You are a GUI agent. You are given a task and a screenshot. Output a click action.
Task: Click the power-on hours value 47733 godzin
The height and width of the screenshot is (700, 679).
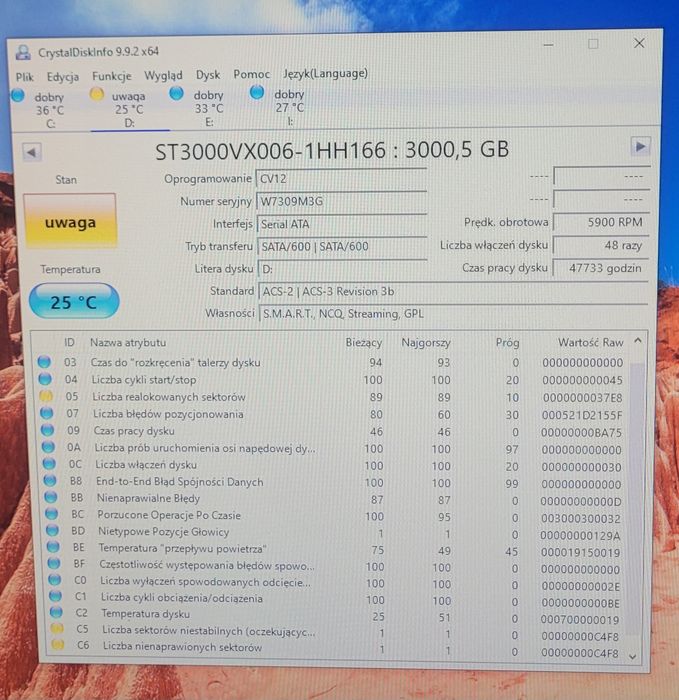click(x=601, y=268)
